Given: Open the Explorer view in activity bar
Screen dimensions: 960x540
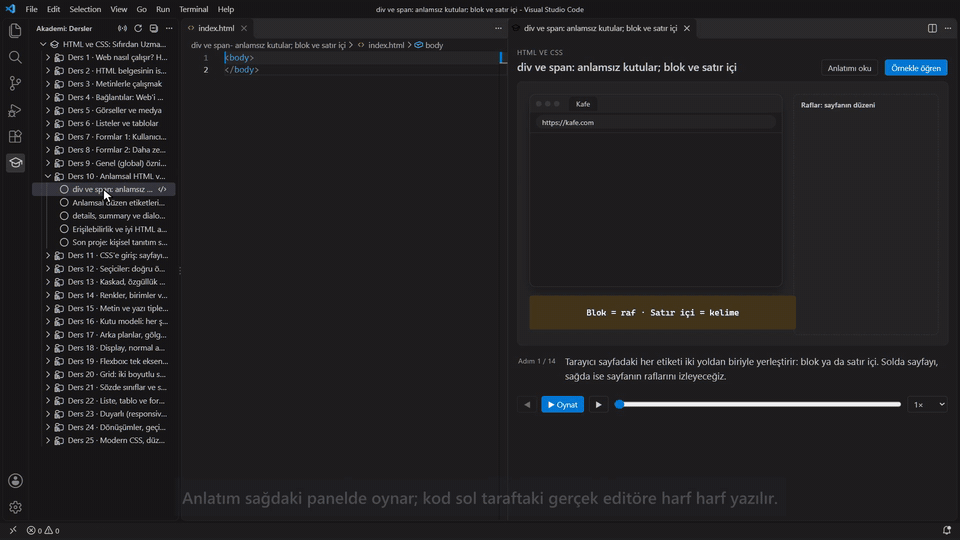Looking at the screenshot, I should [15, 31].
